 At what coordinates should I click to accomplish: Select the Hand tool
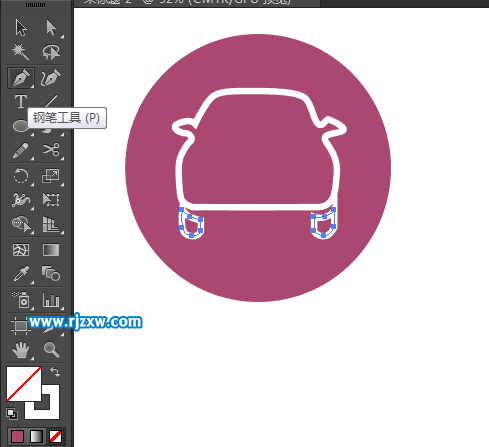pyautogui.click(x=21, y=350)
